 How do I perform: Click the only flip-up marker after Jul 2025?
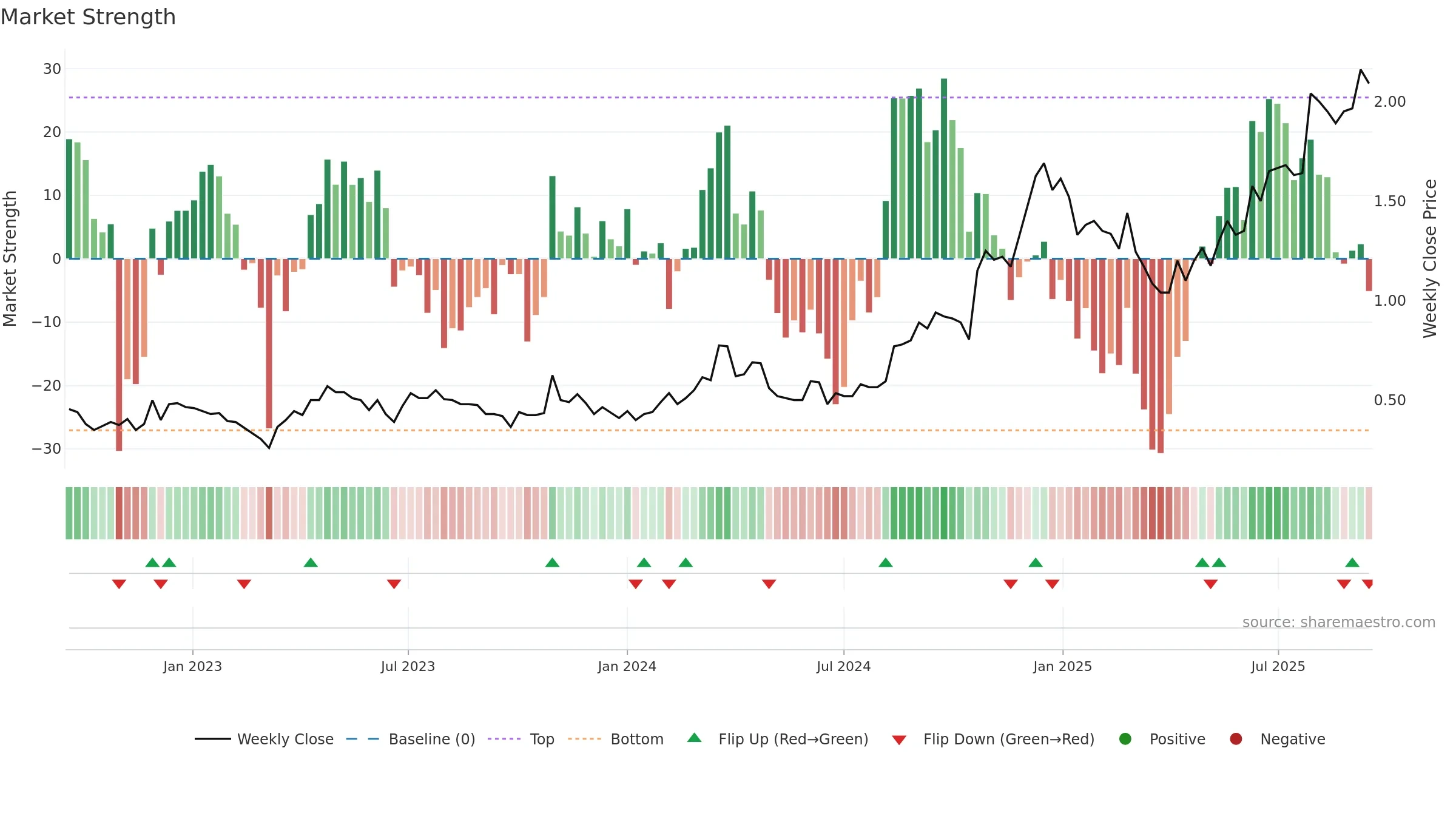click(1352, 562)
